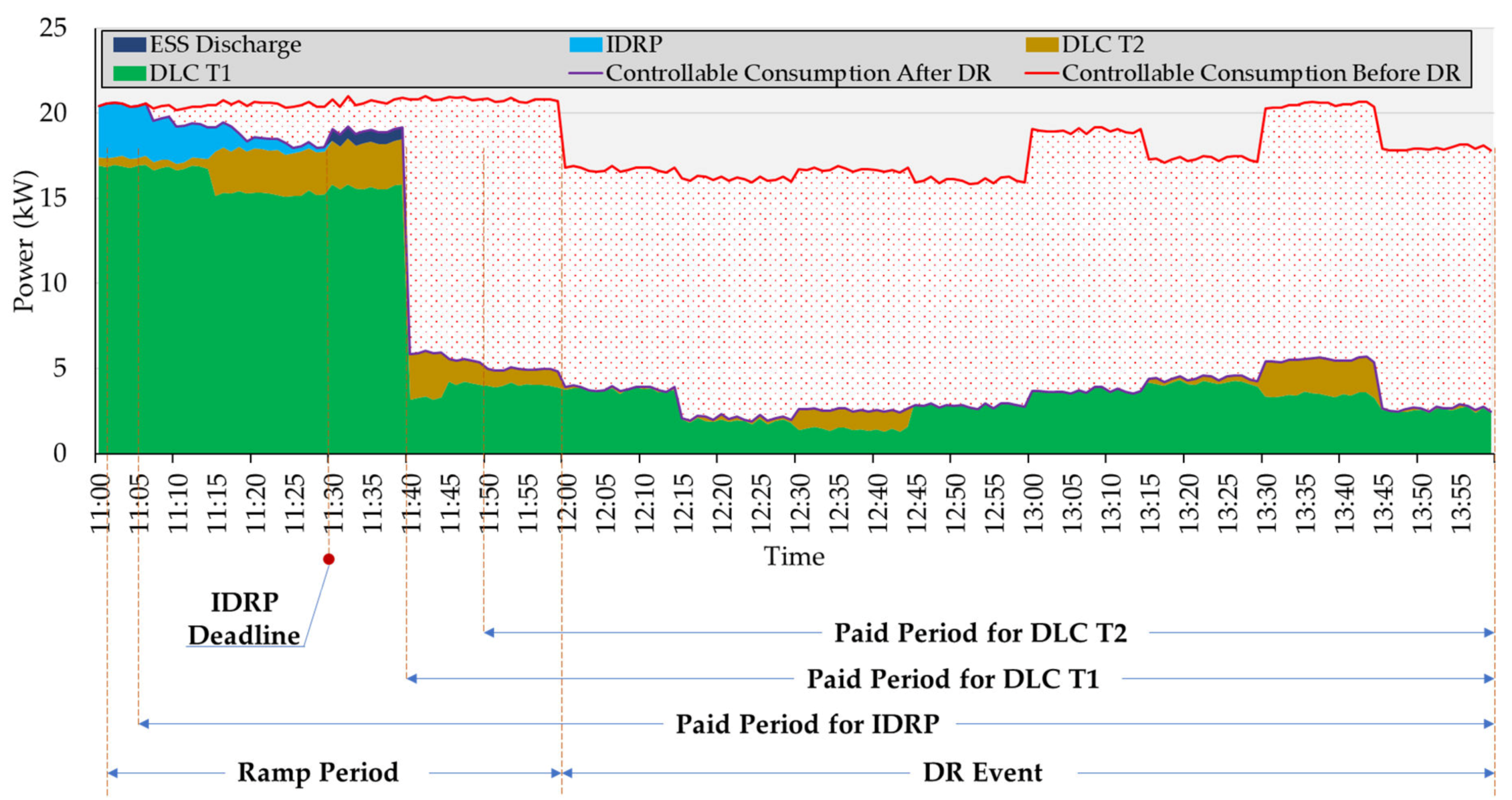Click the 11:40 tick label on time axis
Viewport: 1512px width, 800px height.
(411, 503)
